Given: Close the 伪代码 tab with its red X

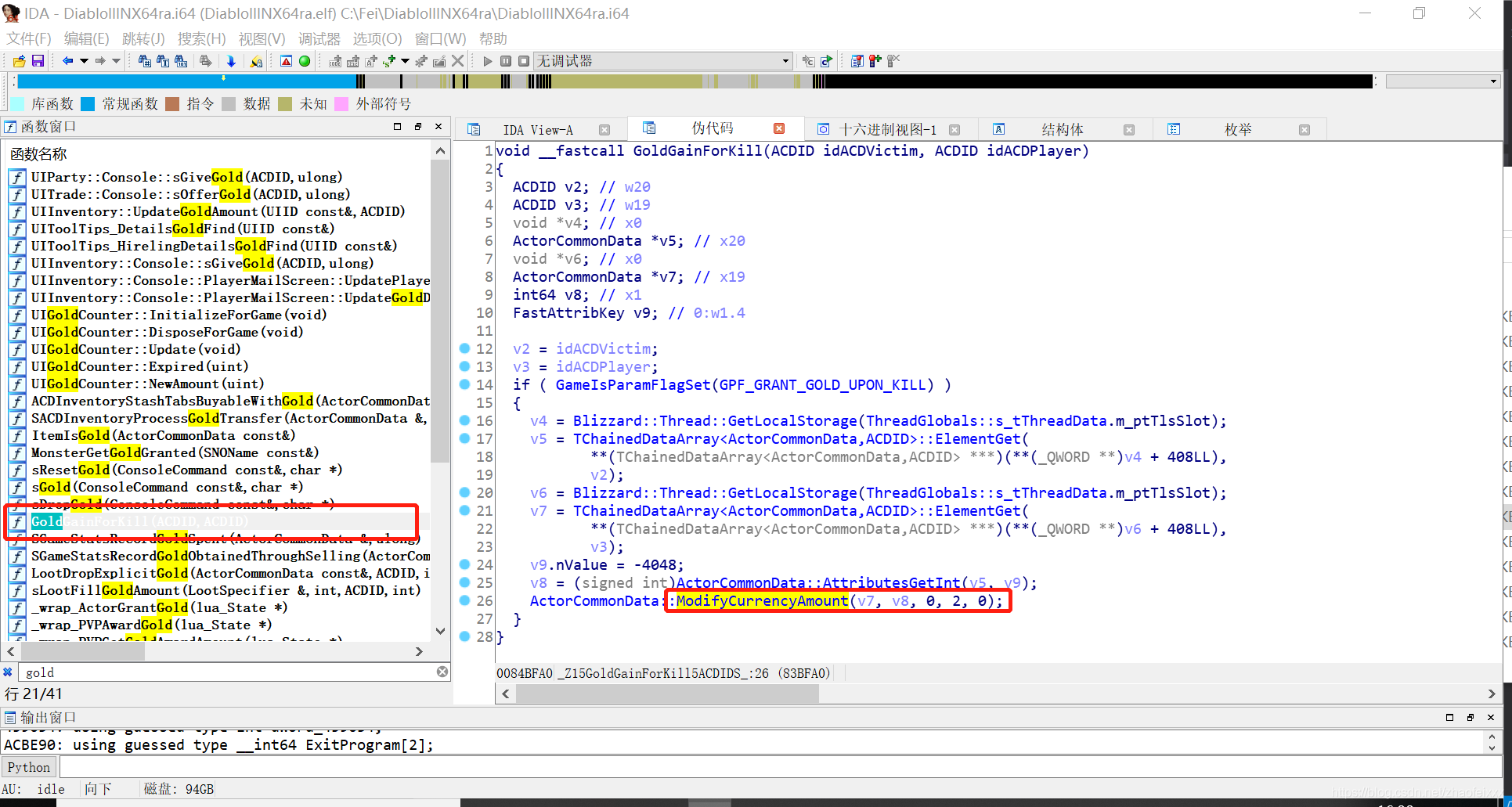Looking at the screenshot, I should pos(779,128).
